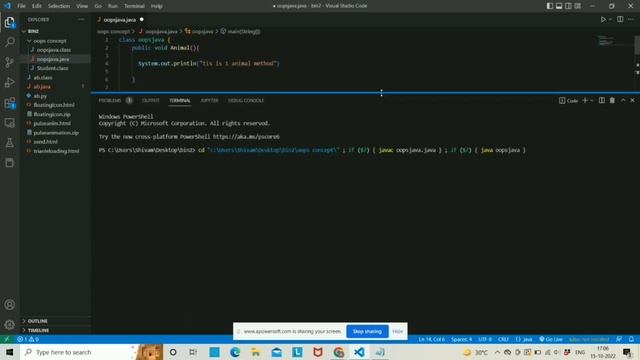
Task: Open Microsoft Edge from taskbar
Action: pos(235,352)
